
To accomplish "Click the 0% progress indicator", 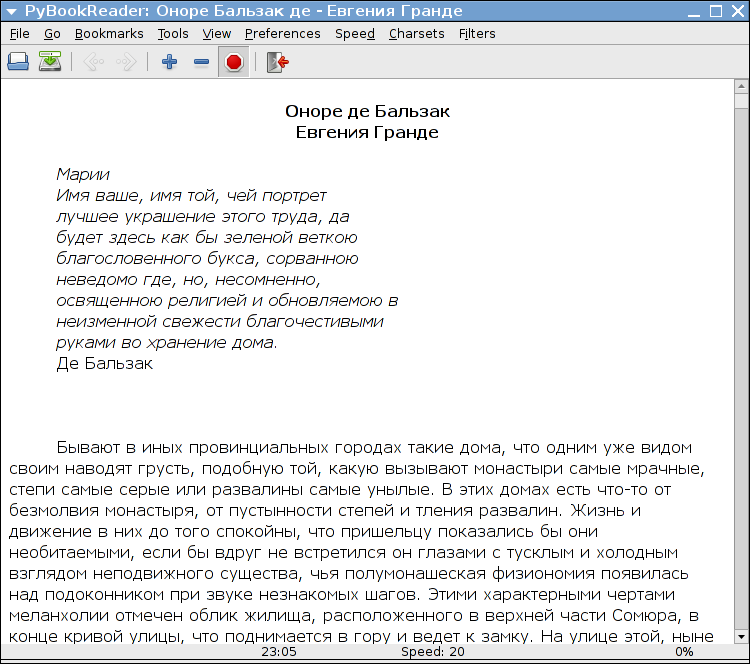I will tap(684, 652).
